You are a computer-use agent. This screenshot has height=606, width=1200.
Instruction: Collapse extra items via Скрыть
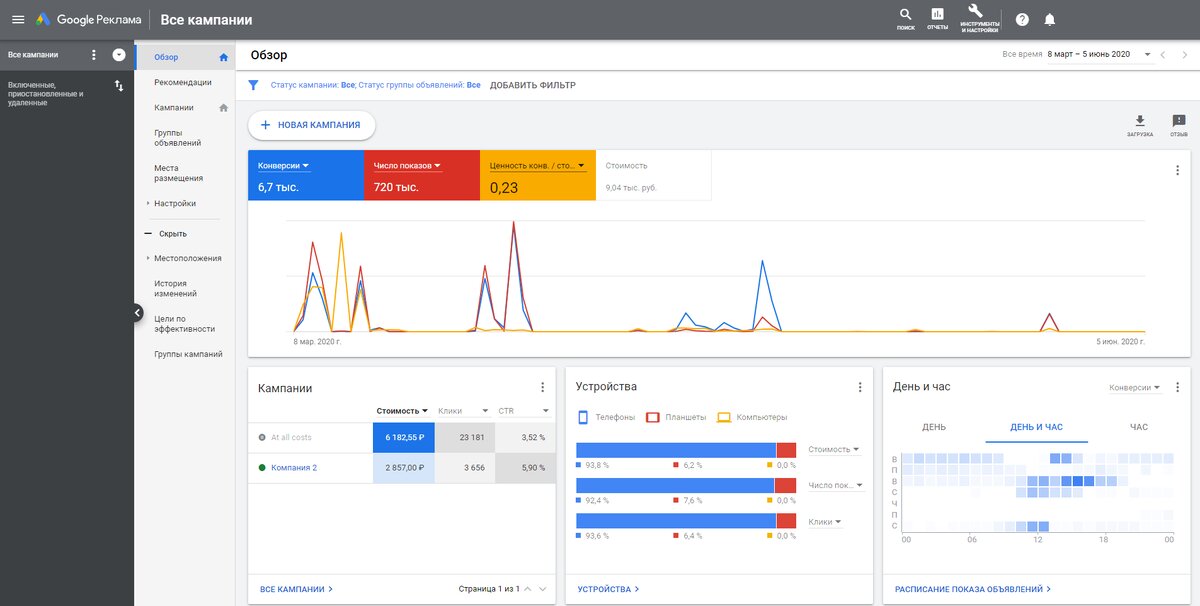click(166, 233)
